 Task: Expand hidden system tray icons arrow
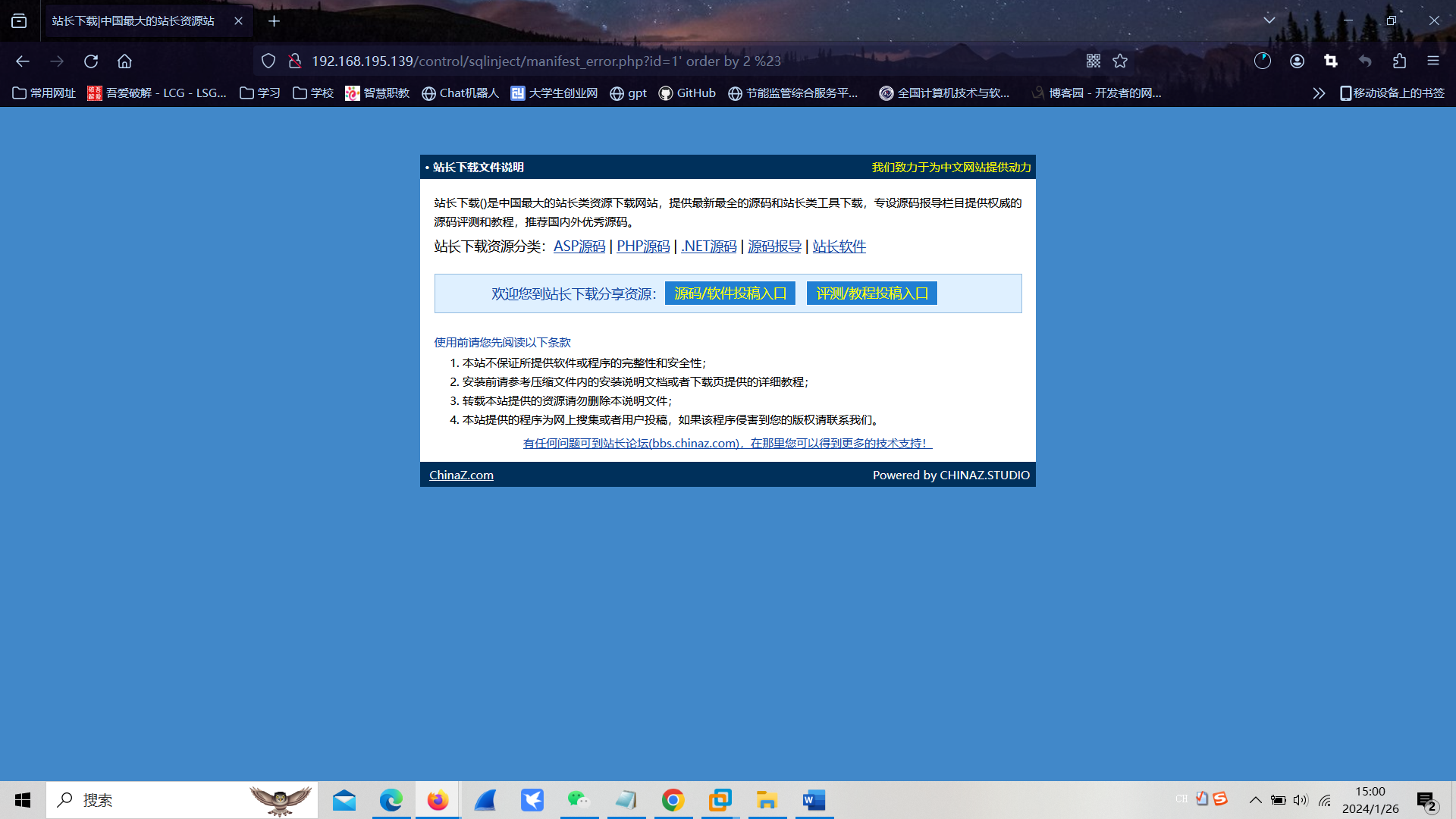1255,800
